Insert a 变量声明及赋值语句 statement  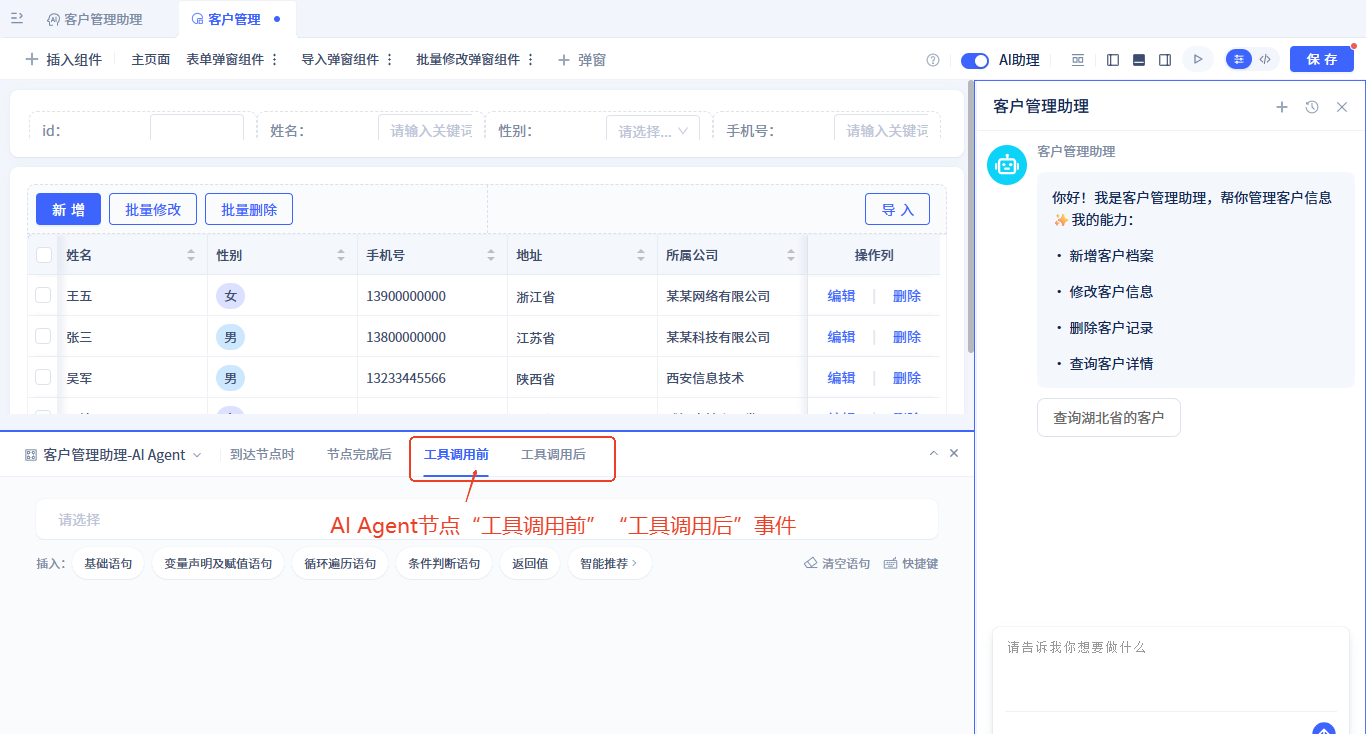218,564
